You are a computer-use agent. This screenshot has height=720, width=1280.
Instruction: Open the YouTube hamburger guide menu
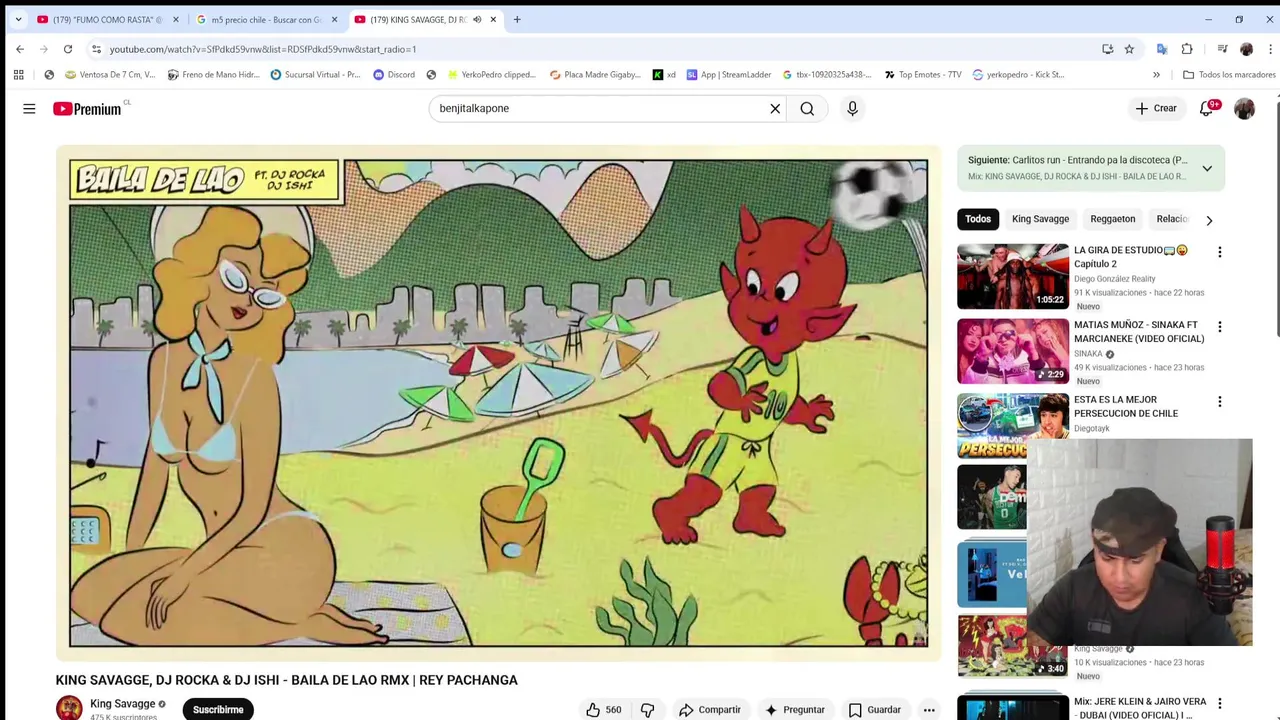[x=29, y=109]
